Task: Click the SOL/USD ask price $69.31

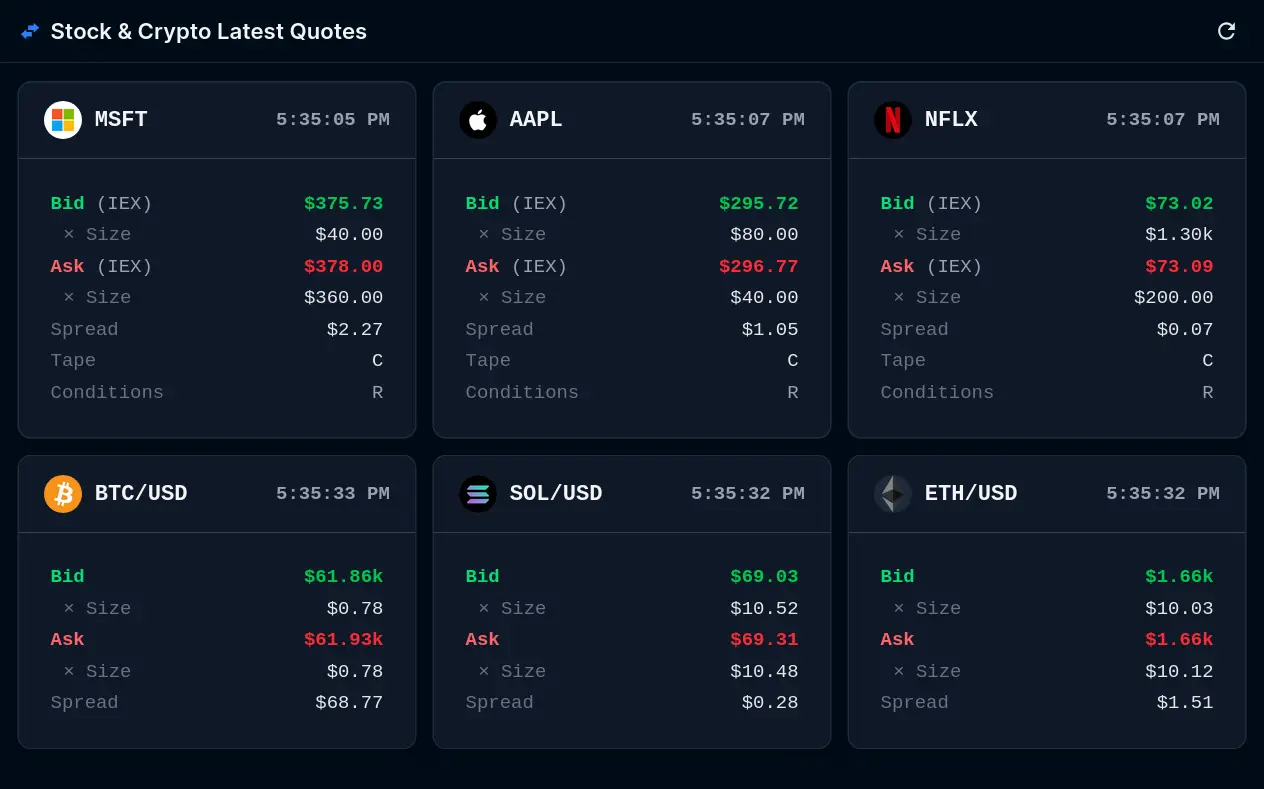Action: tap(765, 640)
